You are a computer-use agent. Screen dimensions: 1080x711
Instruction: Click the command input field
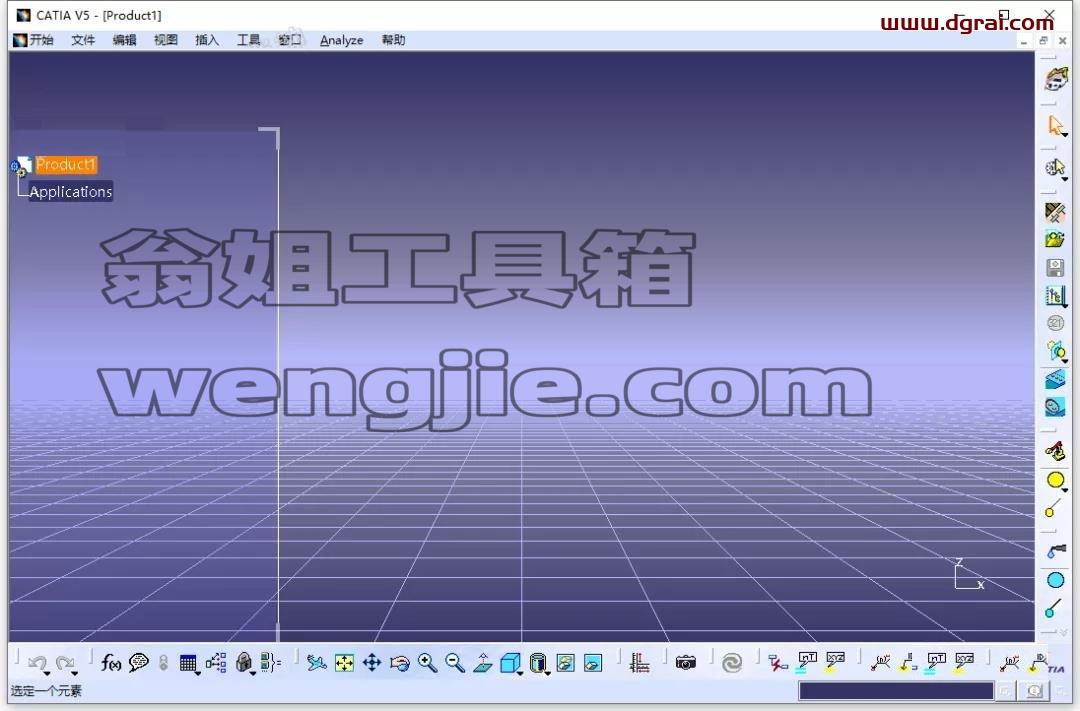click(896, 690)
